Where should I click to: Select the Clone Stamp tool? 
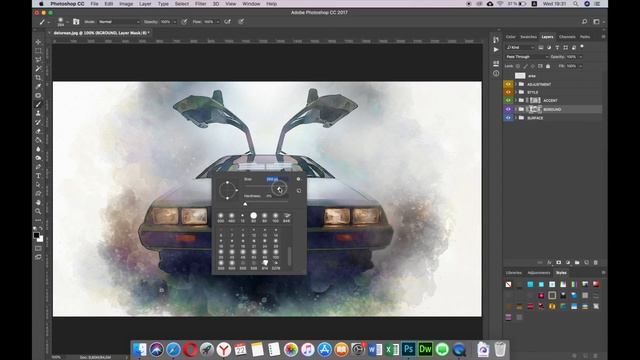click(x=38, y=113)
